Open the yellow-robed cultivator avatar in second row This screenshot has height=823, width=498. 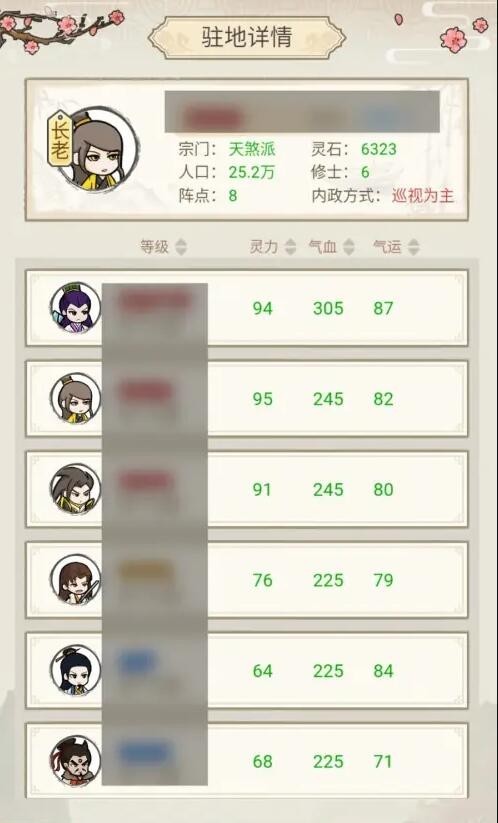75,398
